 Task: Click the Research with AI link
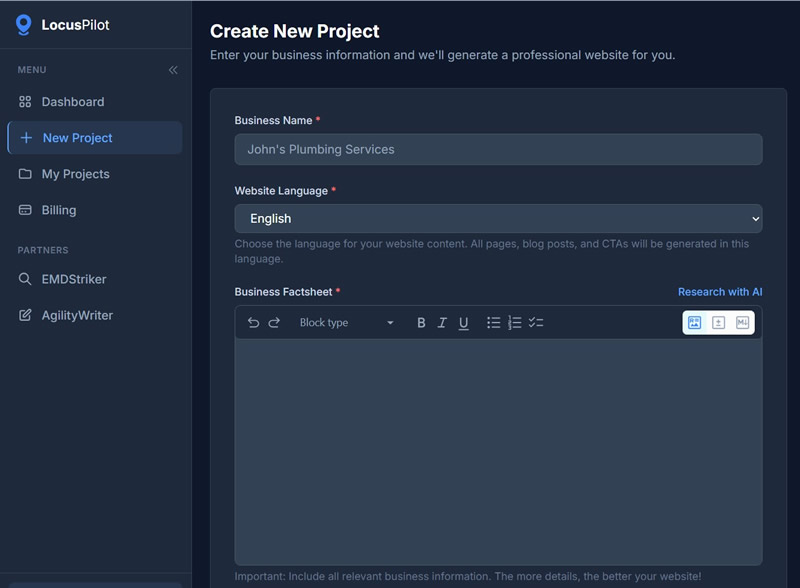click(x=720, y=292)
